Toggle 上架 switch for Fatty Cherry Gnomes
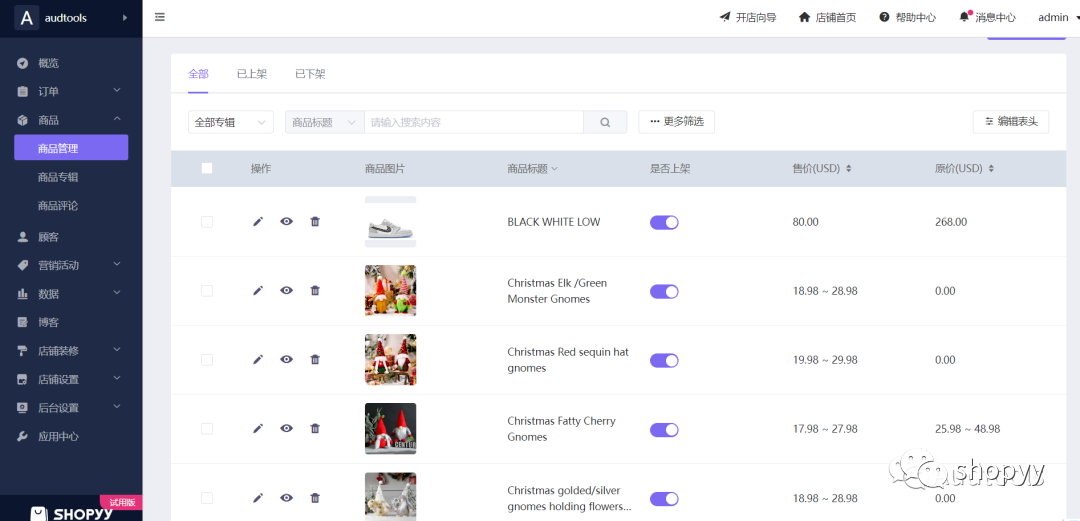 tap(664, 429)
